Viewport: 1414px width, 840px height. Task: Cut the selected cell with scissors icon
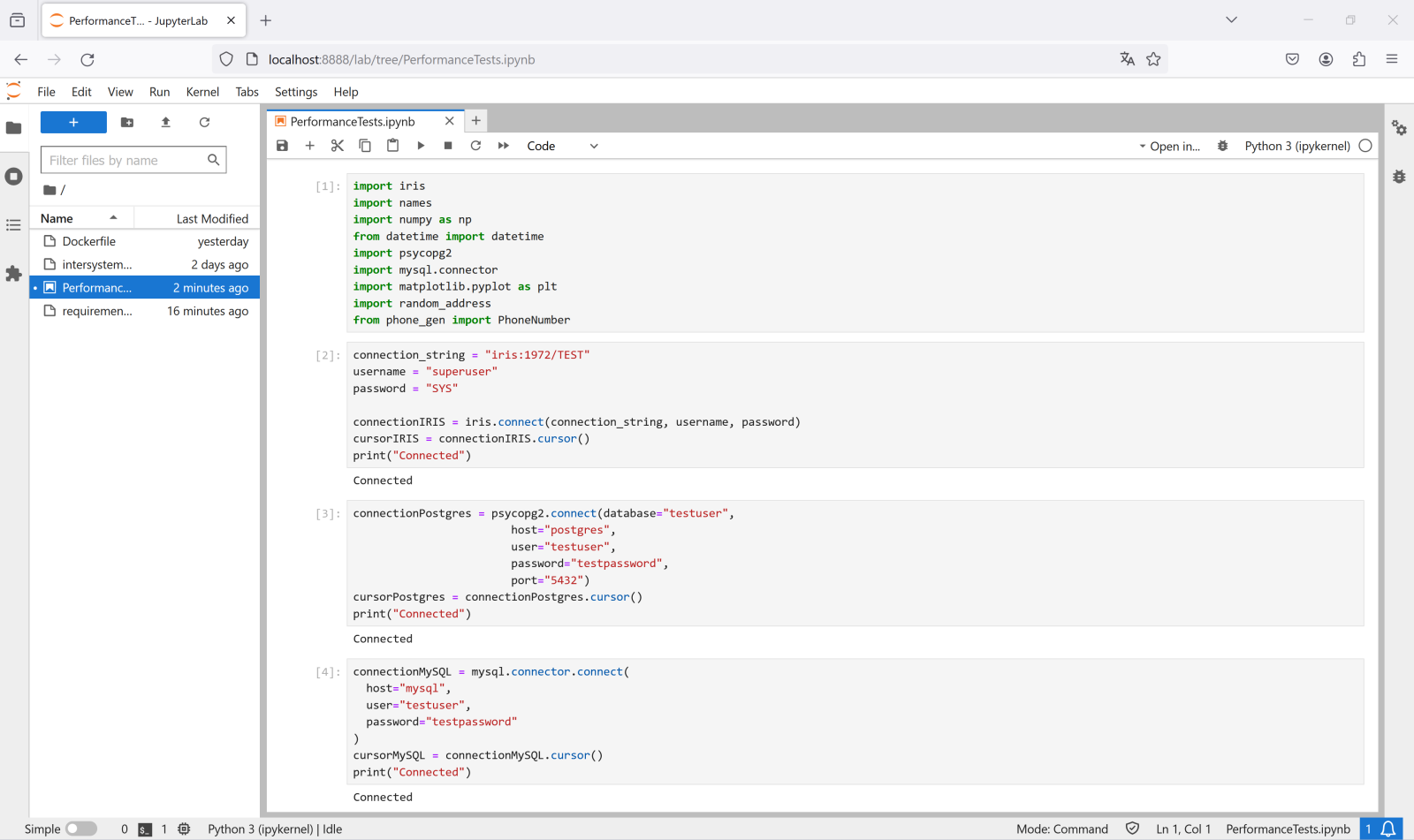coord(337,146)
